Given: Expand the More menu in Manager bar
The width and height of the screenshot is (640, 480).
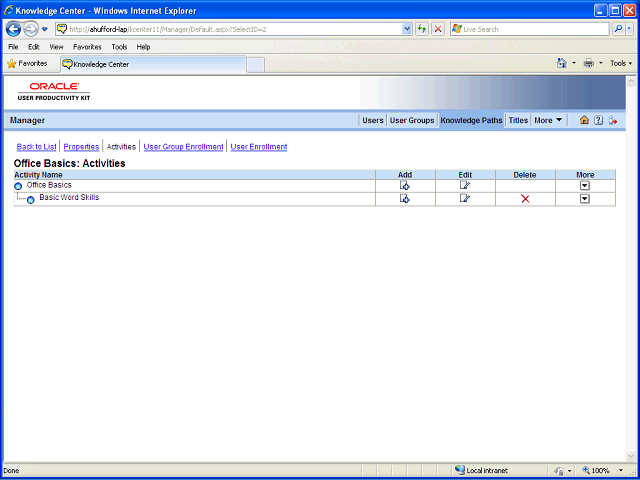Looking at the screenshot, I should coord(548,120).
